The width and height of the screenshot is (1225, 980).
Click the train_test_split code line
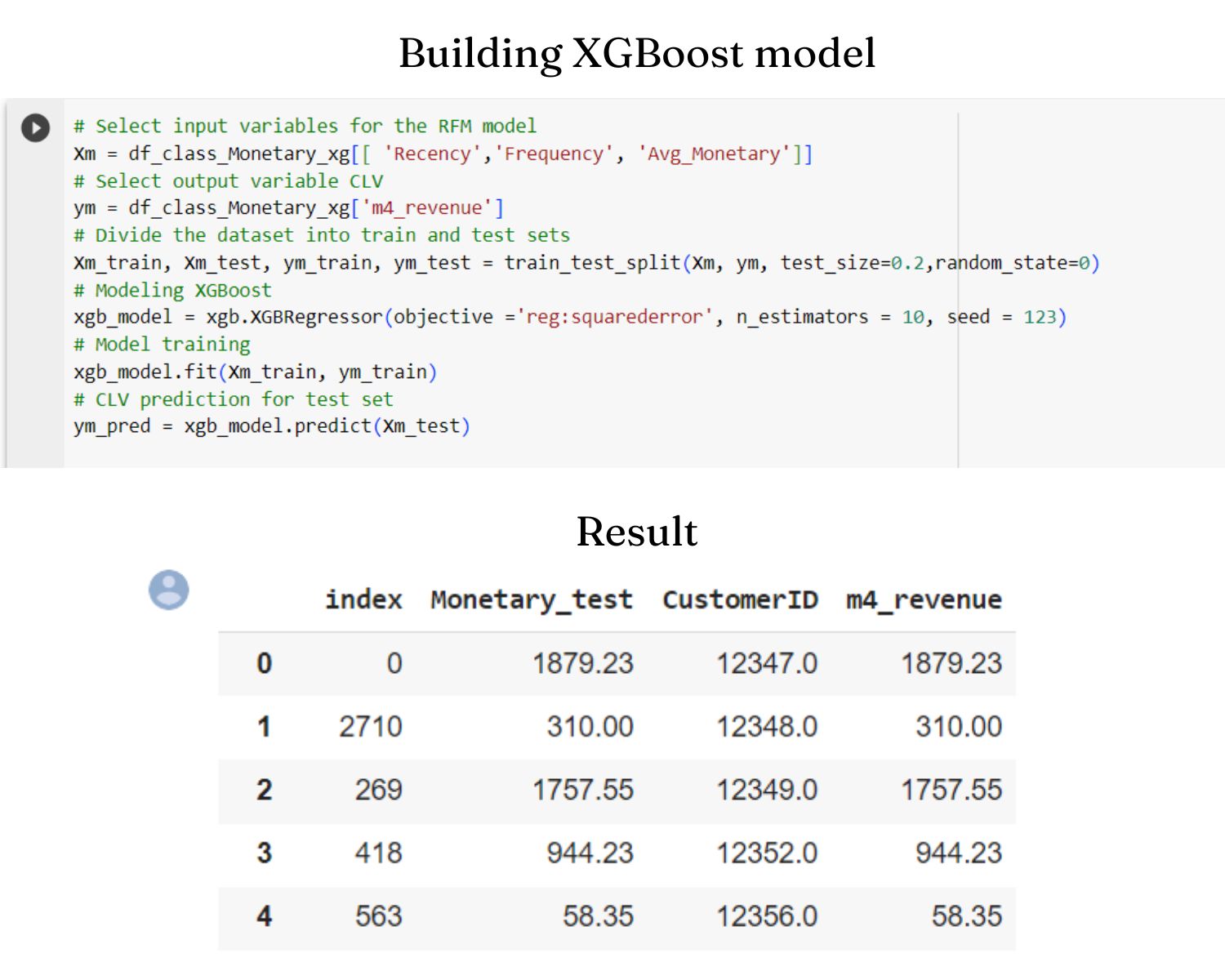coord(586,263)
